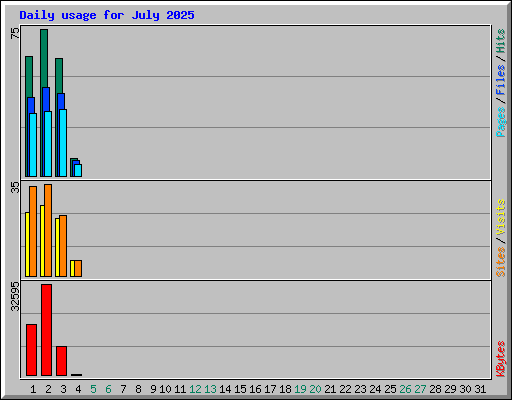
Task: Click the 'KBytes' legend label
Action: point(501,359)
